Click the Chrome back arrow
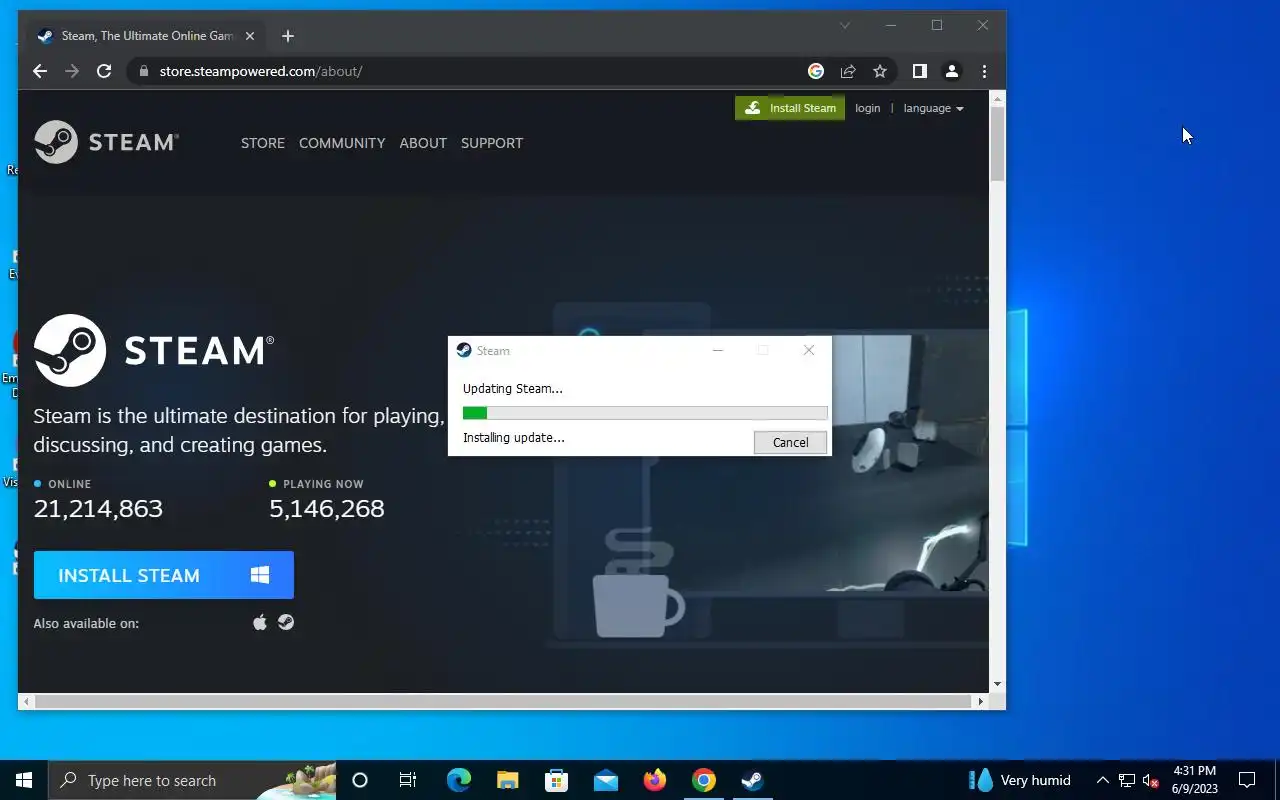 [x=40, y=71]
